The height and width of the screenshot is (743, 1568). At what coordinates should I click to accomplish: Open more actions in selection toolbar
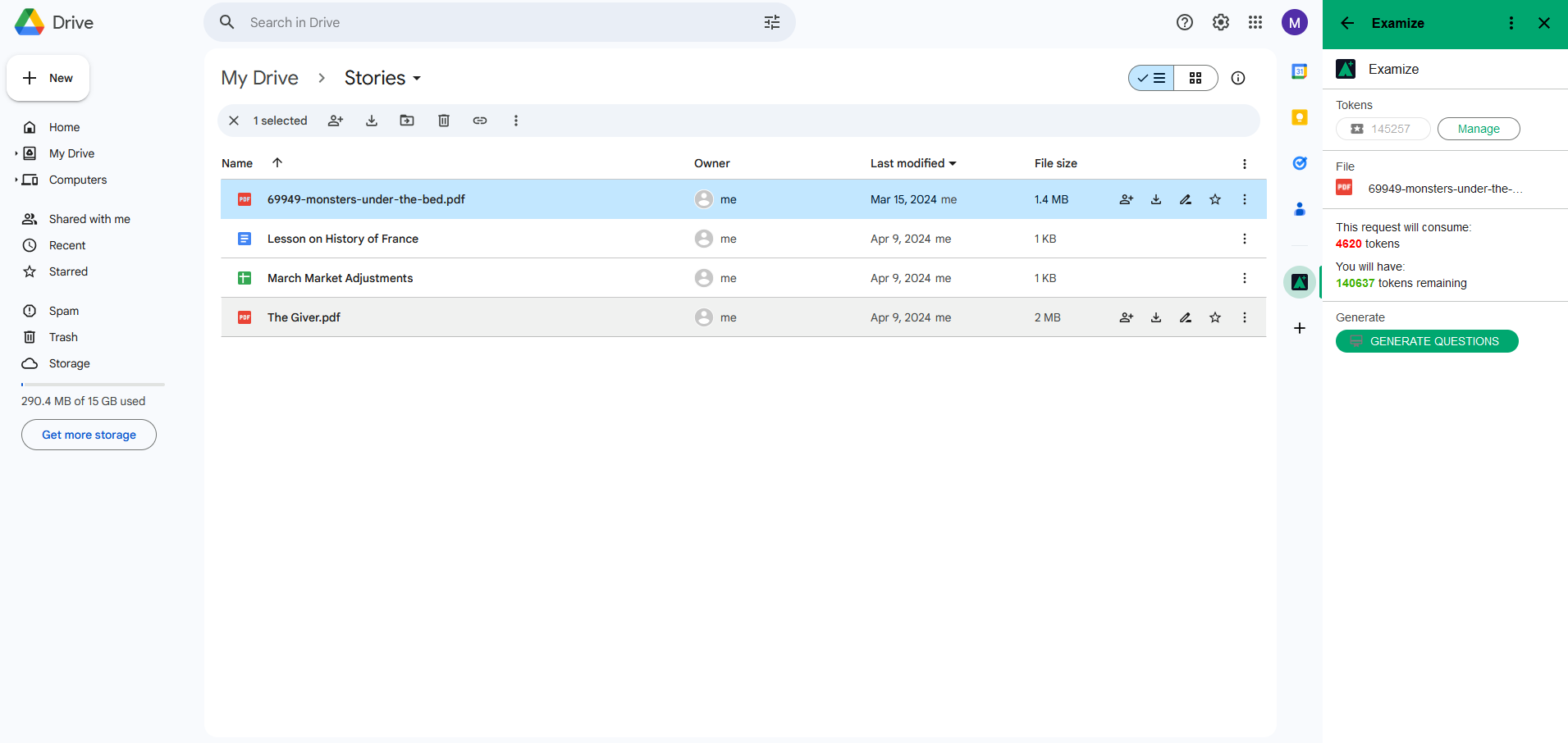516,121
